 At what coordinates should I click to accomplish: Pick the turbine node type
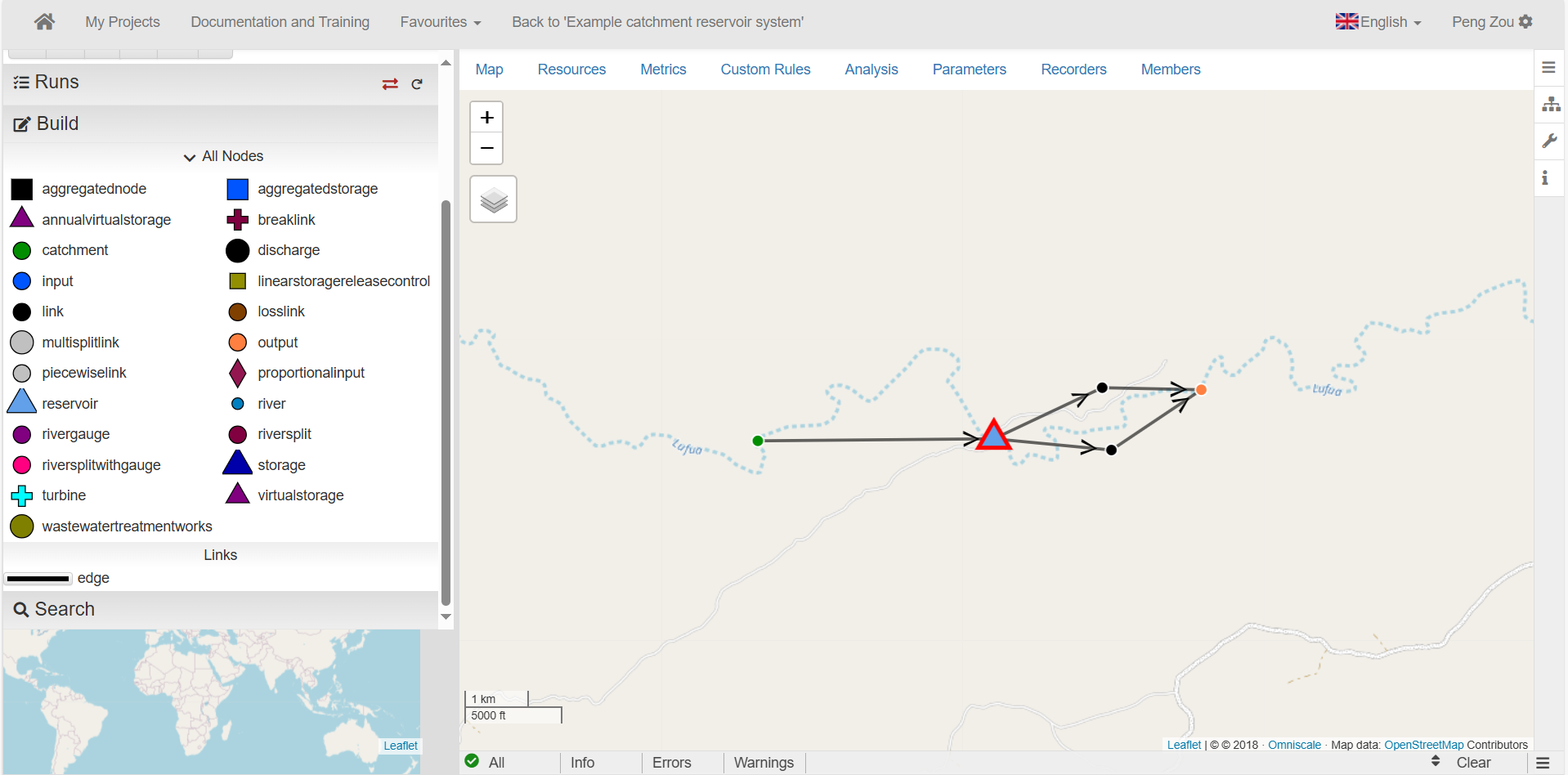(x=23, y=495)
